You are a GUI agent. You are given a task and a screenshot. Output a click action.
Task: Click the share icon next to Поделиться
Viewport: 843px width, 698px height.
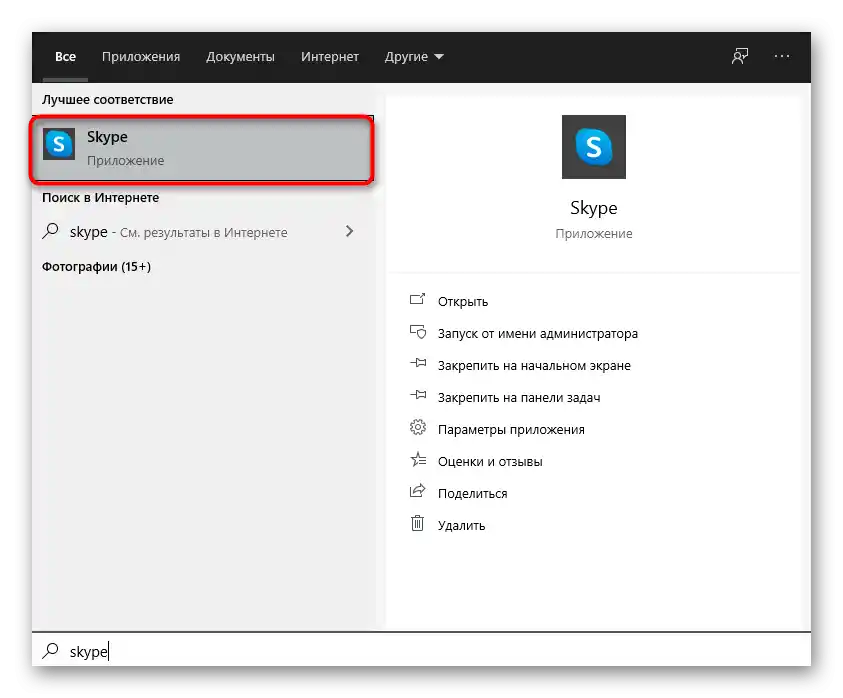pyautogui.click(x=418, y=492)
